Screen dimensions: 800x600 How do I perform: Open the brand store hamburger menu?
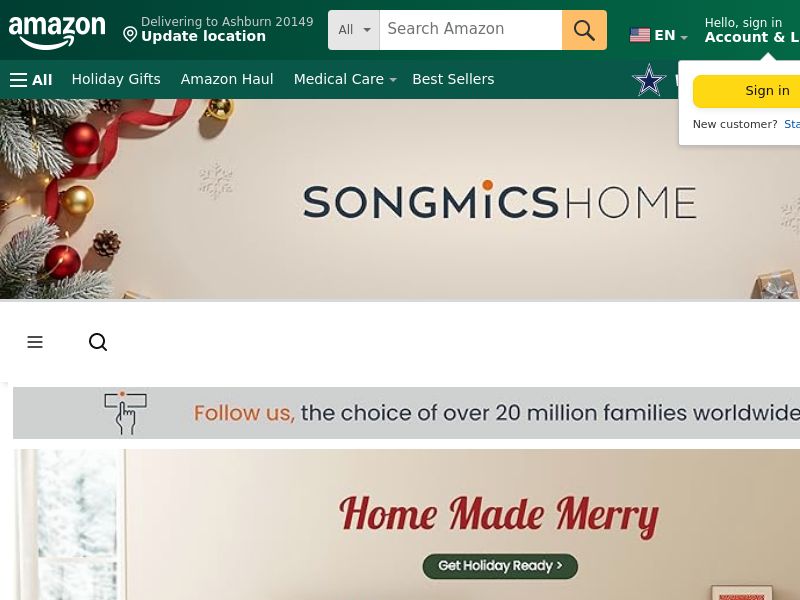click(x=35, y=342)
